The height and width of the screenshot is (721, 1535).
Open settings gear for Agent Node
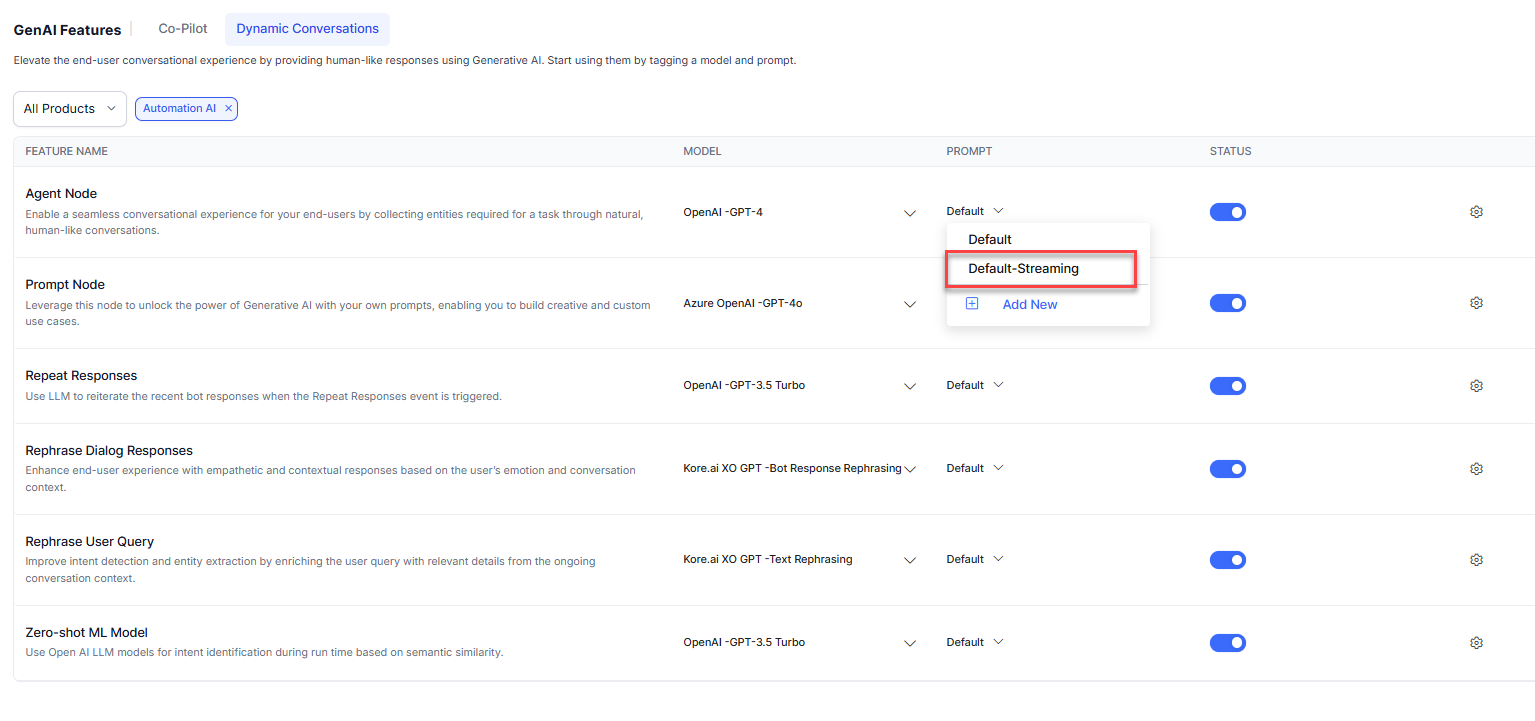(x=1476, y=212)
